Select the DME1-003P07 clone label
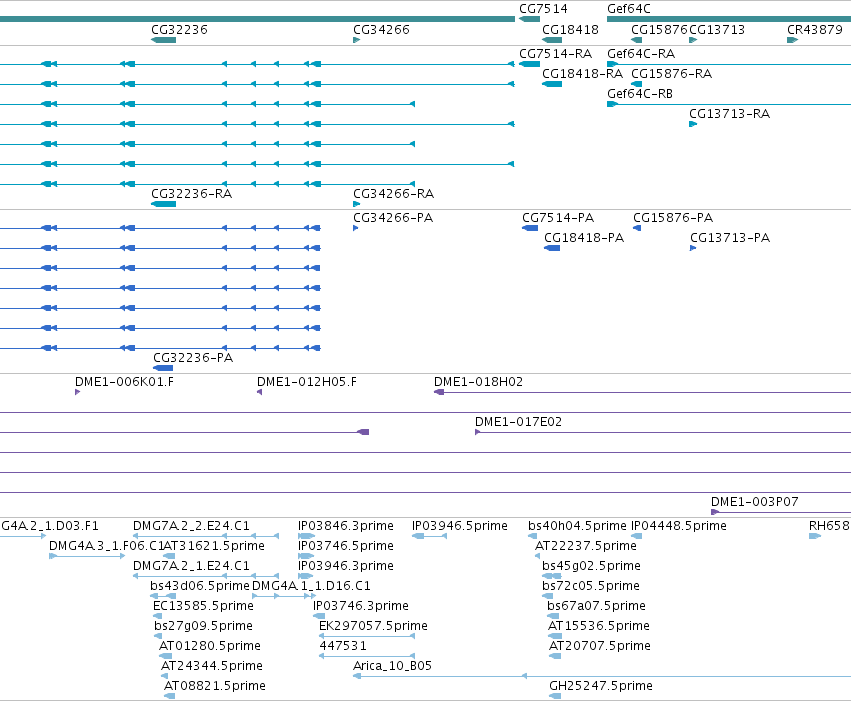851x701 pixels. click(x=754, y=502)
